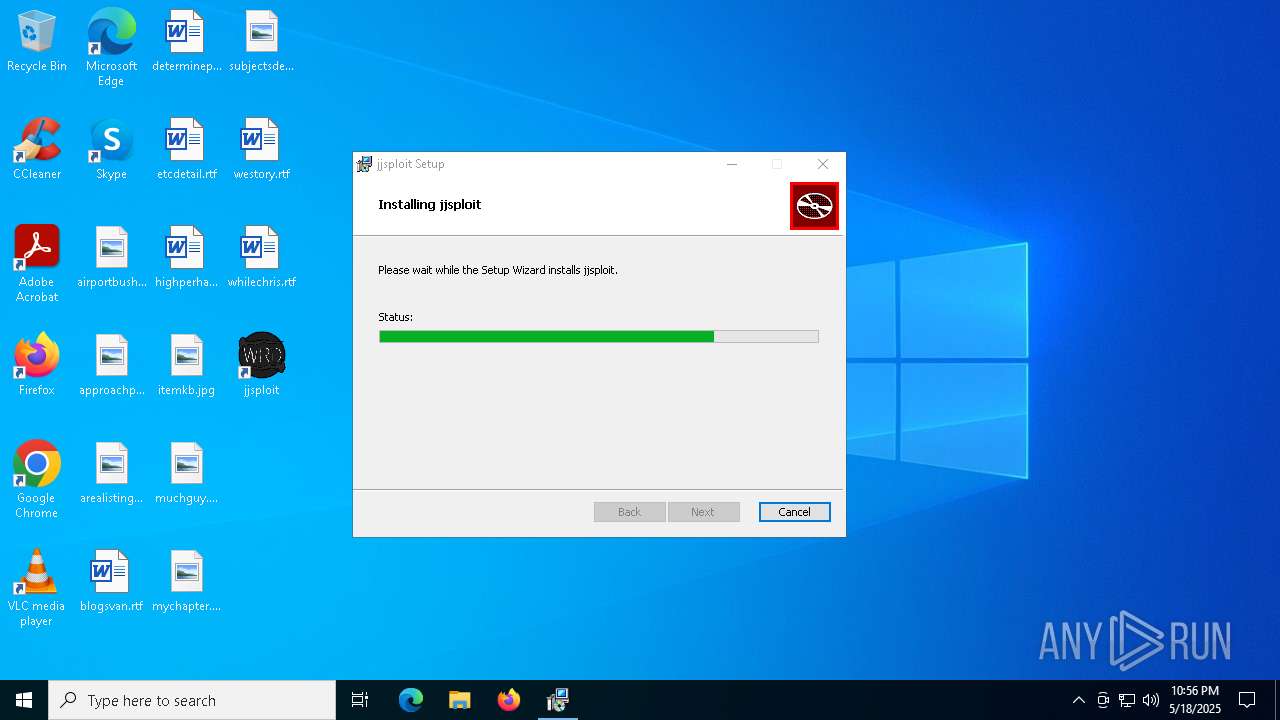The width and height of the screenshot is (1280, 720).
Task: Select the VLC media player shortcut
Action: 37,588
